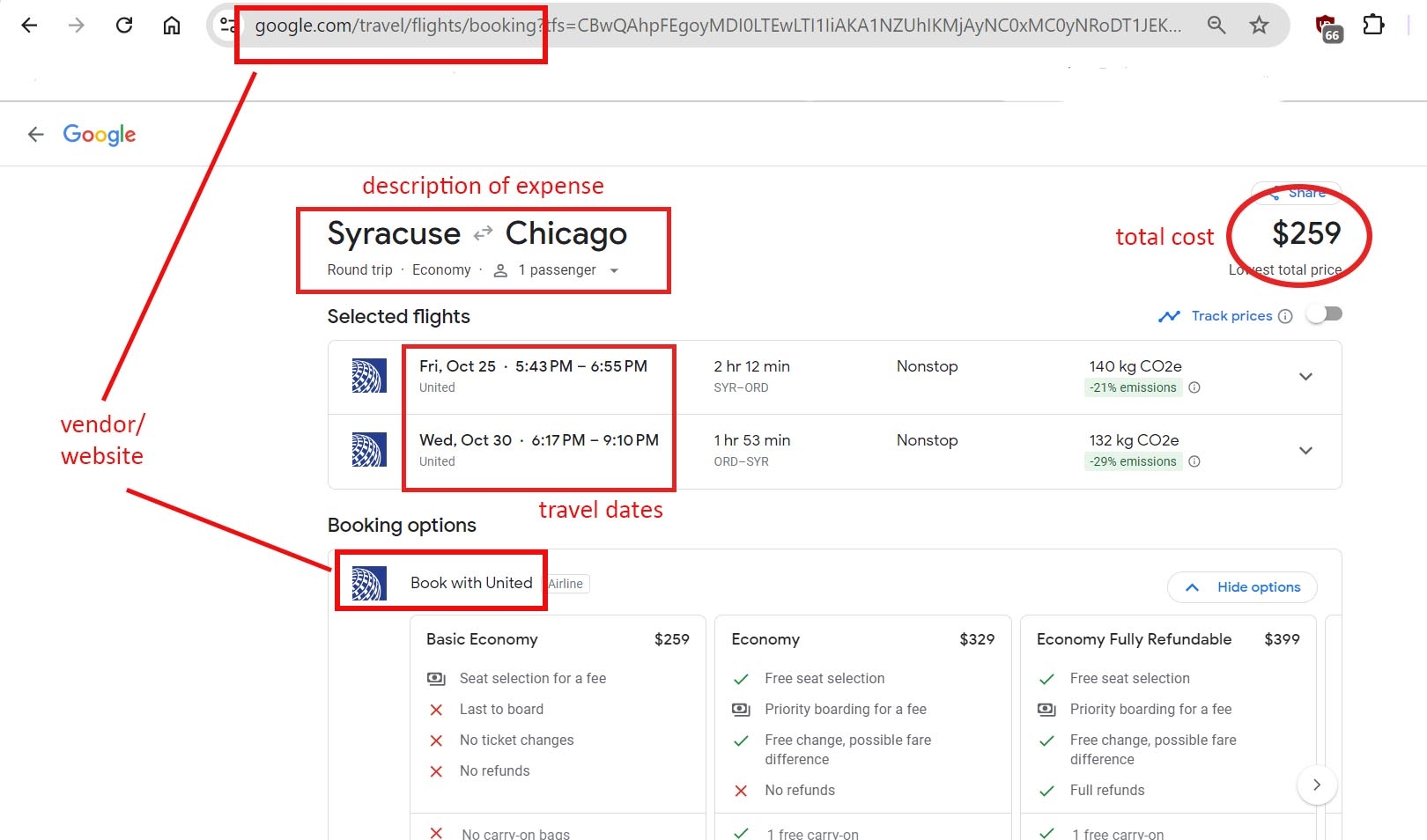Click Last to board in Basic Economy
1427x840 pixels.
click(501, 709)
